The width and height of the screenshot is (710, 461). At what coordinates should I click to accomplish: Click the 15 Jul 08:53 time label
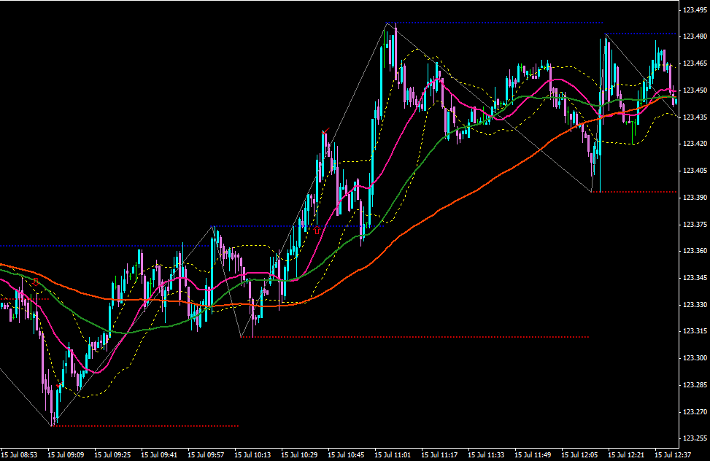(x=19, y=454)
